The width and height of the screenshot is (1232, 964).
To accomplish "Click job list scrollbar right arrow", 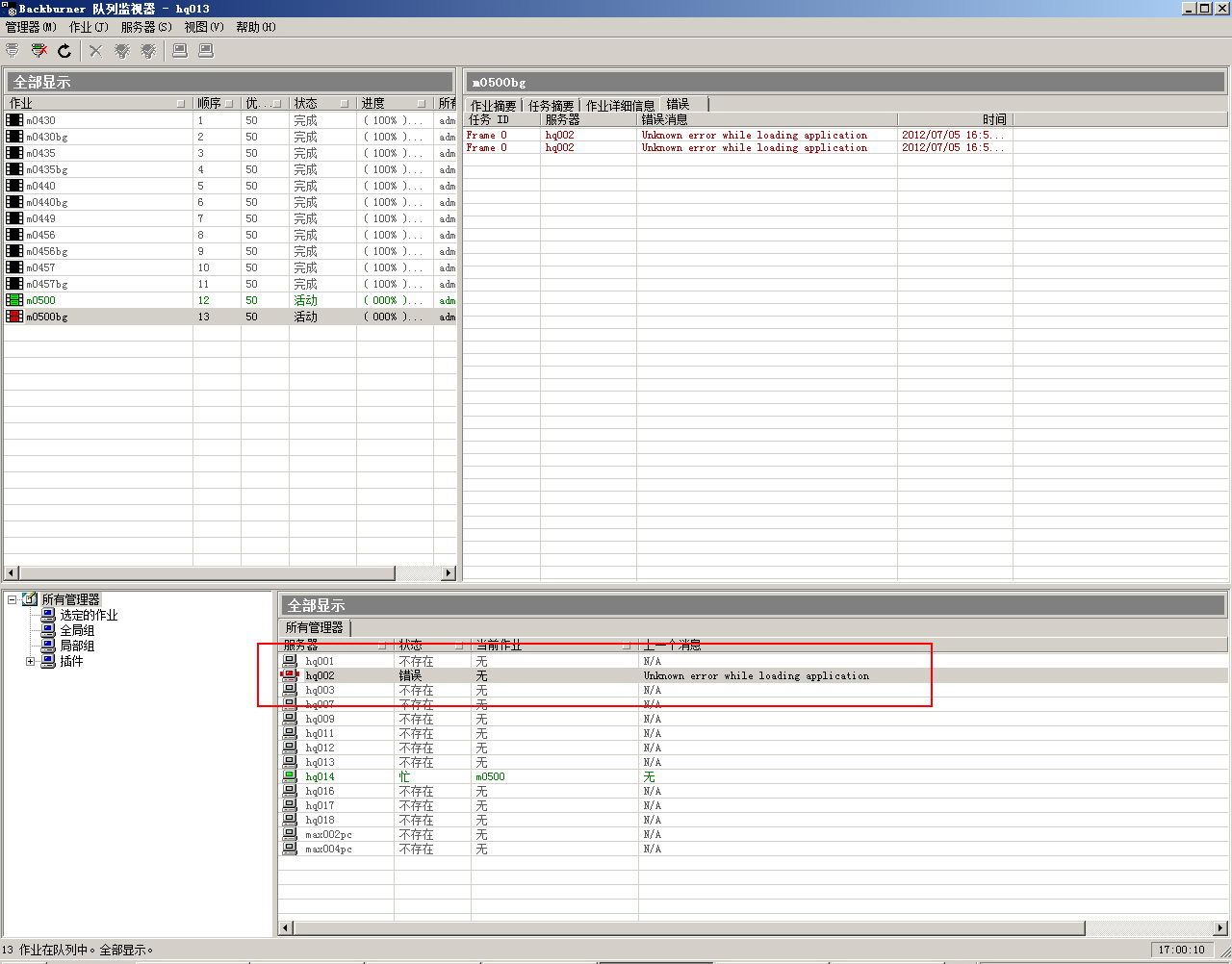I will point(448,573).
